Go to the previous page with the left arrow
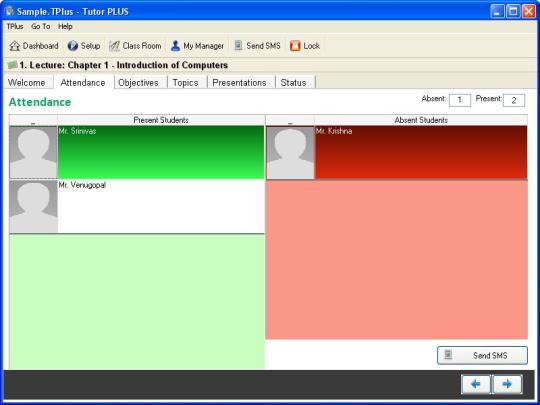This screenshot has width=540, height=405. (x=476, y=384)
